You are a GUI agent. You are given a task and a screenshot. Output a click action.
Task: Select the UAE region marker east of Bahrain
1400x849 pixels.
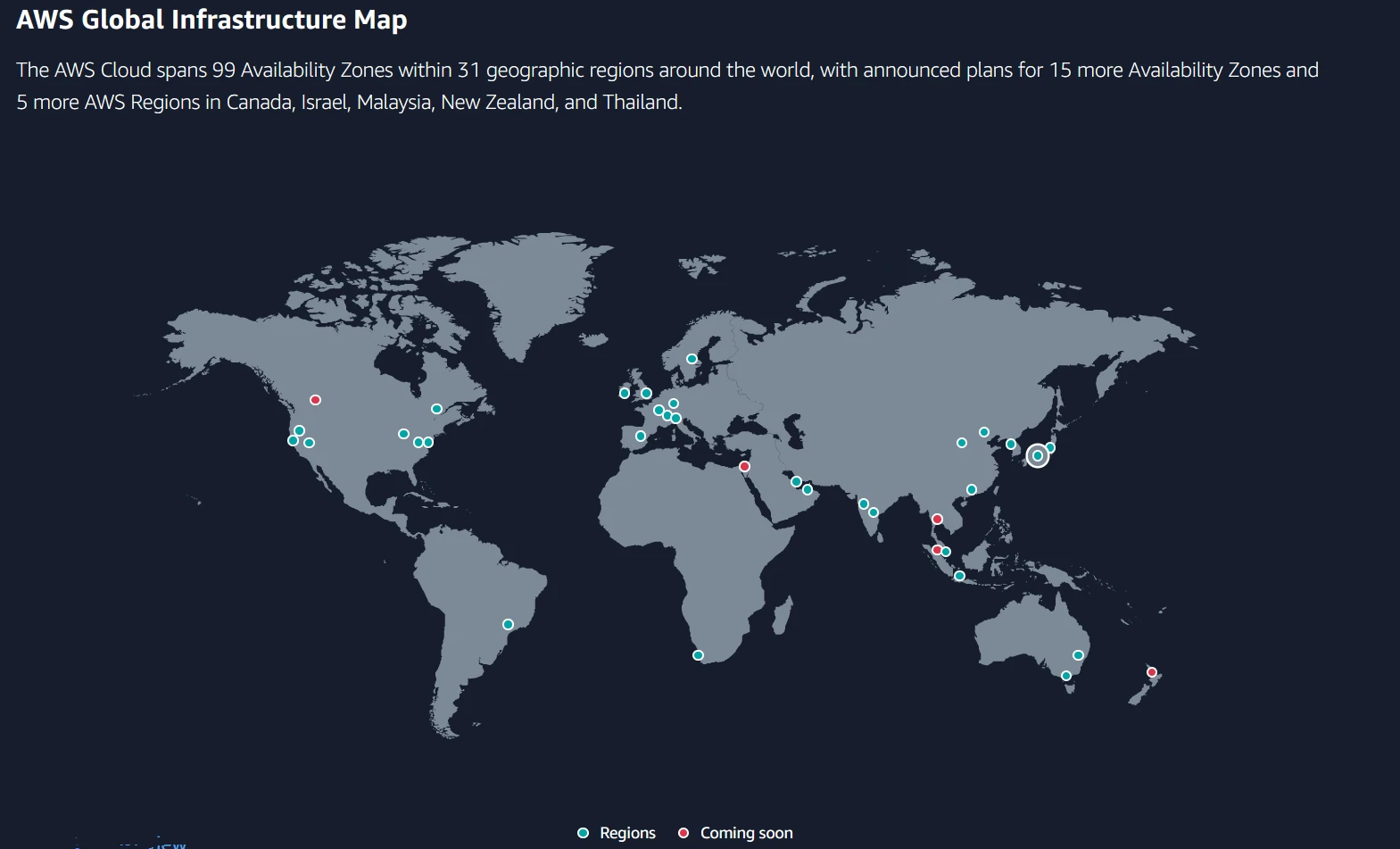point(808,490)
